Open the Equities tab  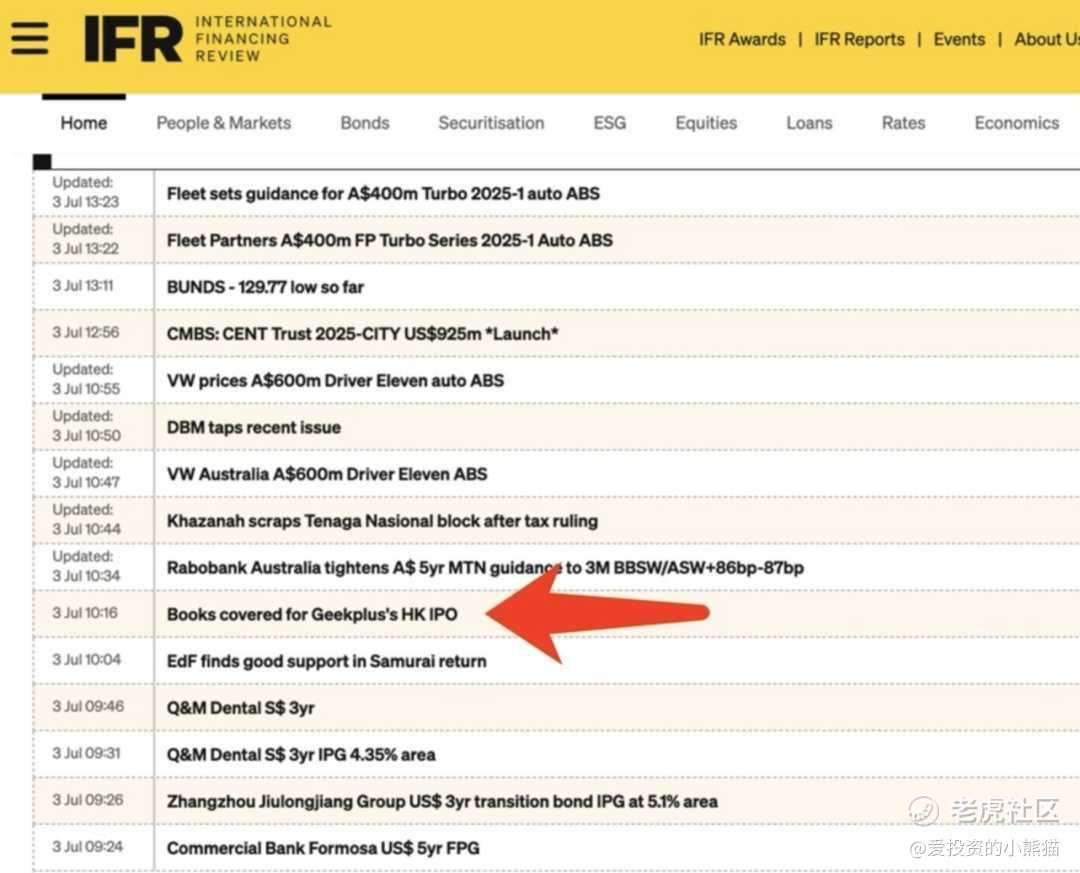pos(706,123)
